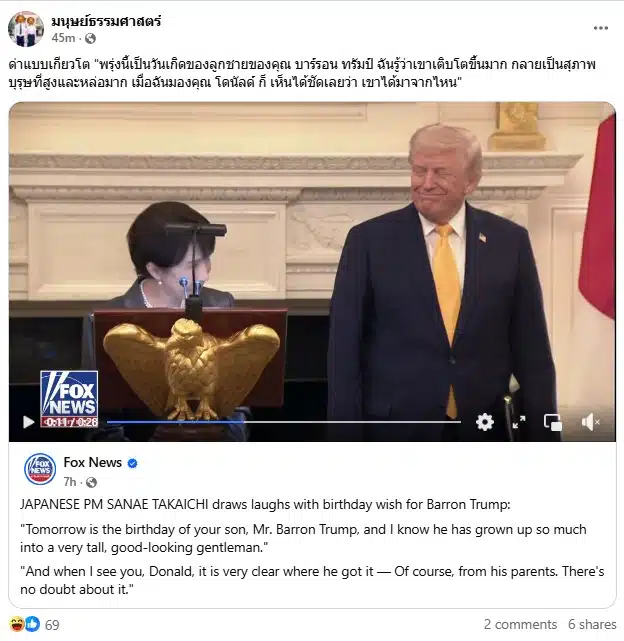Click the Fox News verified badge
This screenshot has height=641, width=624.
click(132, 463)
